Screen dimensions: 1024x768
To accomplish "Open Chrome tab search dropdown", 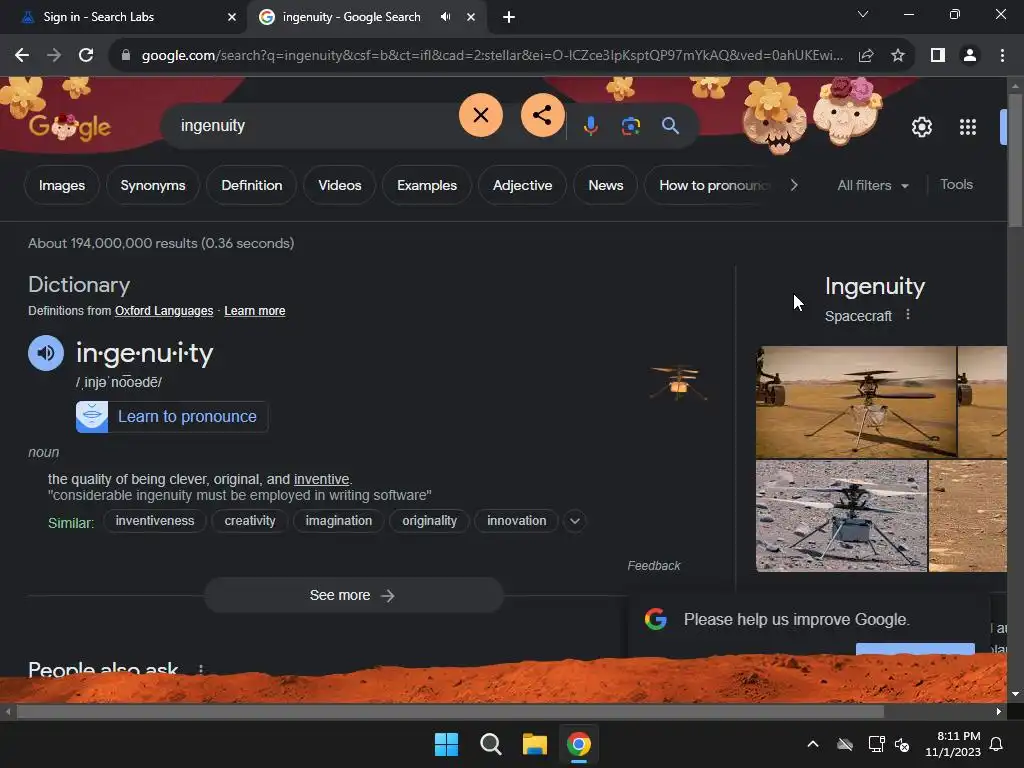I will (863, 14).
